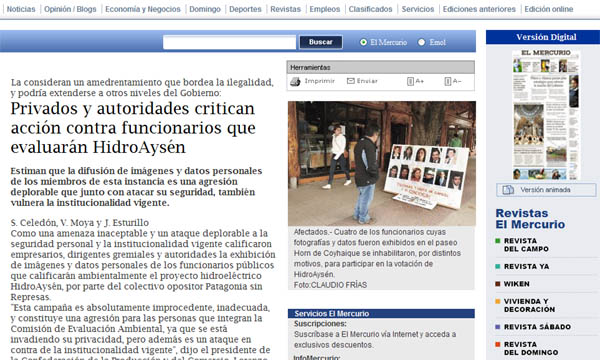This screenshot has width=600, height=360.
Task: Click the green square beside Revista del Campo
Action: pyautogui.click(x=497, y=241)
